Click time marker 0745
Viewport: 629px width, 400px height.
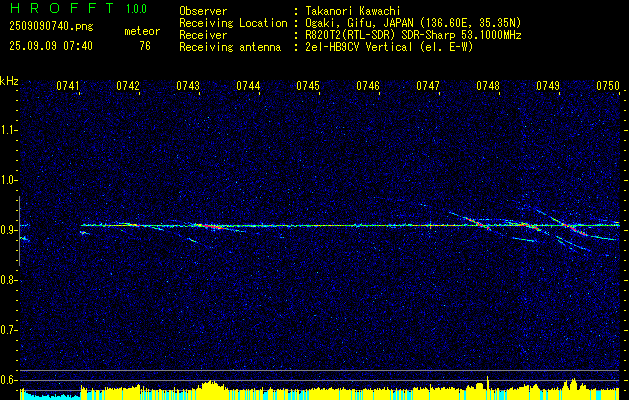point(308,86)
